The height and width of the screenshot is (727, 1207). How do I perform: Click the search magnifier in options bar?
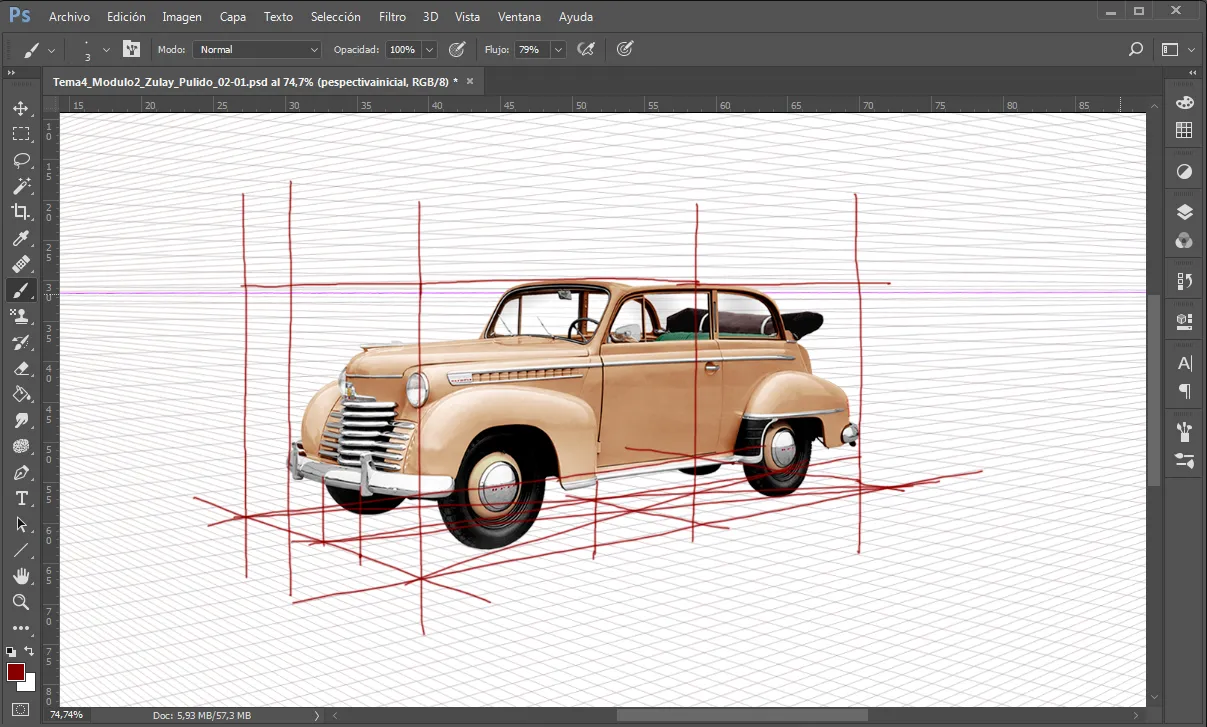pyautogui.click(x=1135, y=49)
